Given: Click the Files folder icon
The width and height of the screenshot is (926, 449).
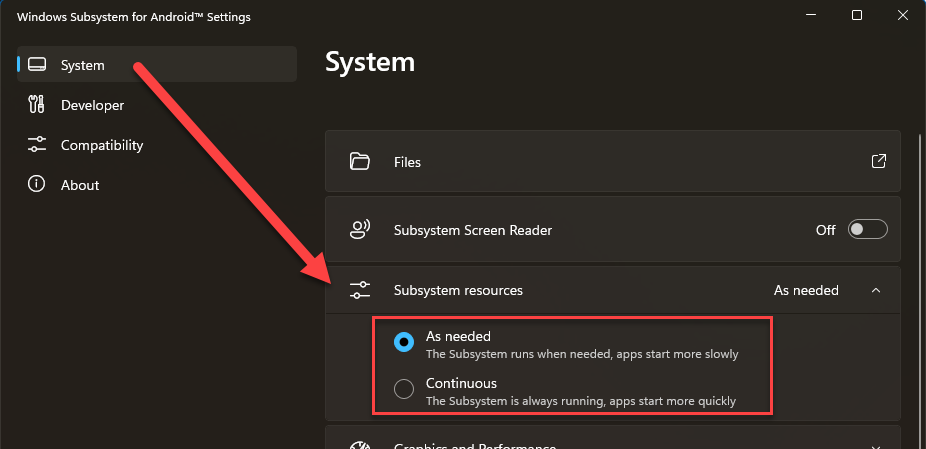Looking at the screenshot, I should pyautogui.click(x=360, y=162).
